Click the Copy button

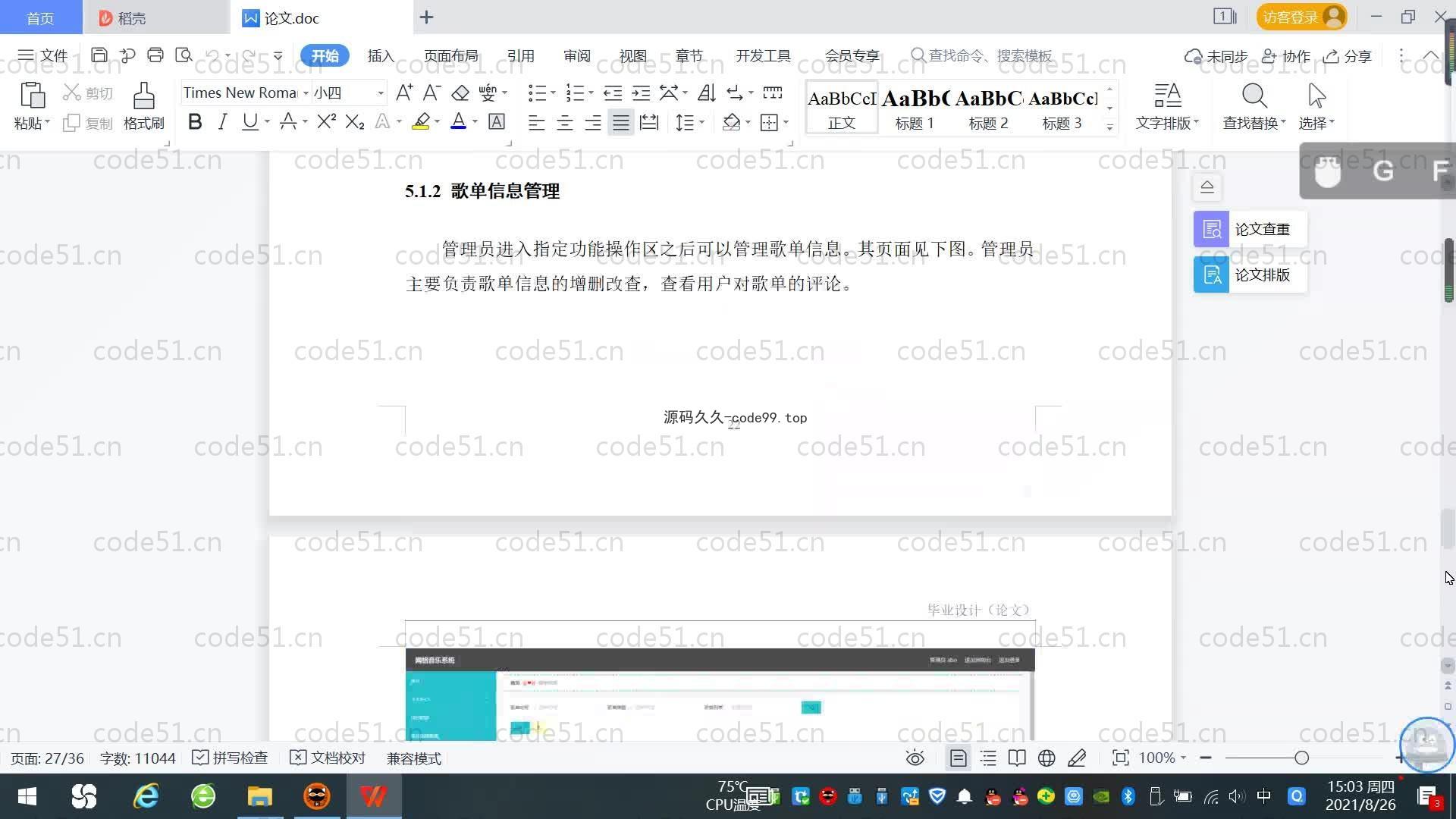88,123
